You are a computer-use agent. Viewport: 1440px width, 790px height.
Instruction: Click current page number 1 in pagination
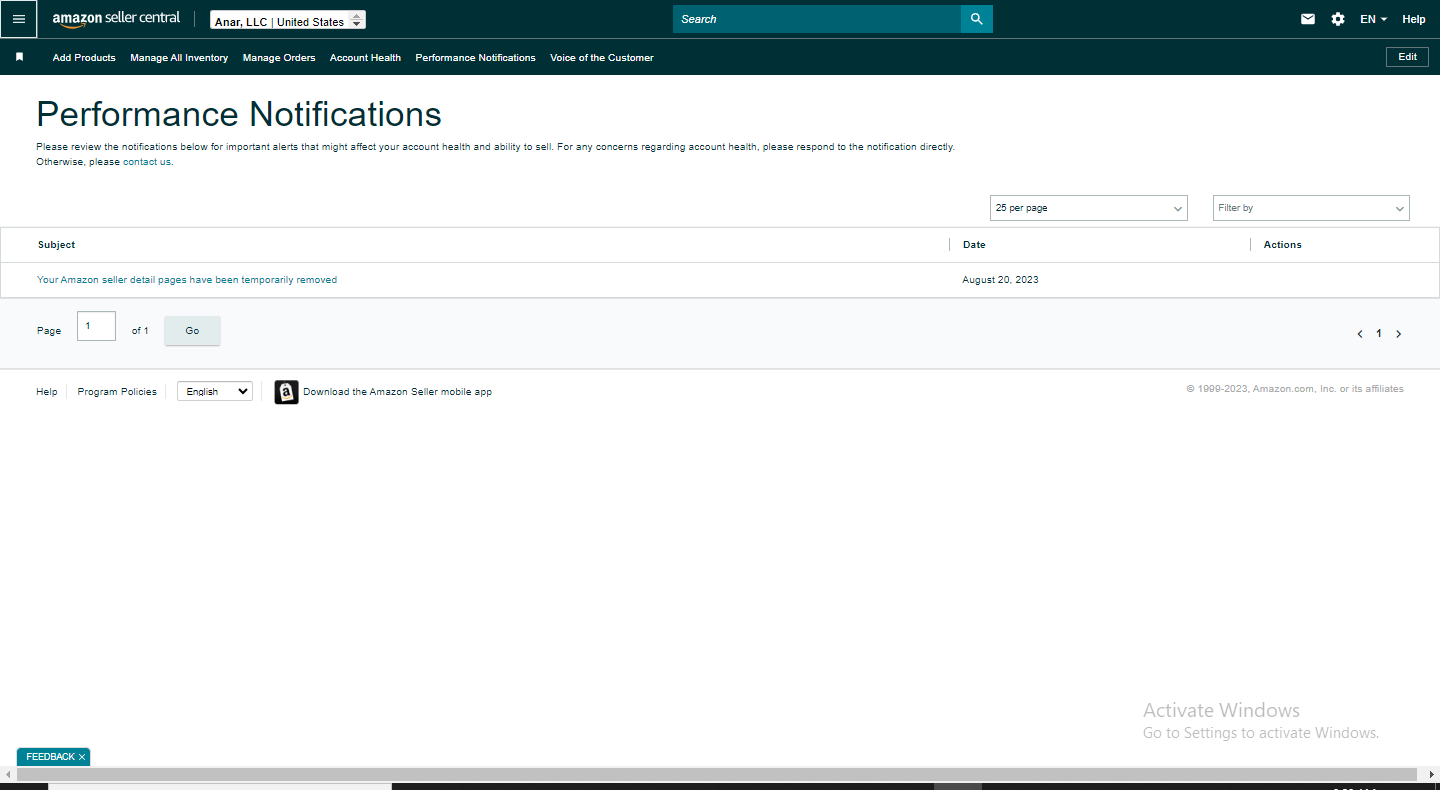pos(1379,334)
